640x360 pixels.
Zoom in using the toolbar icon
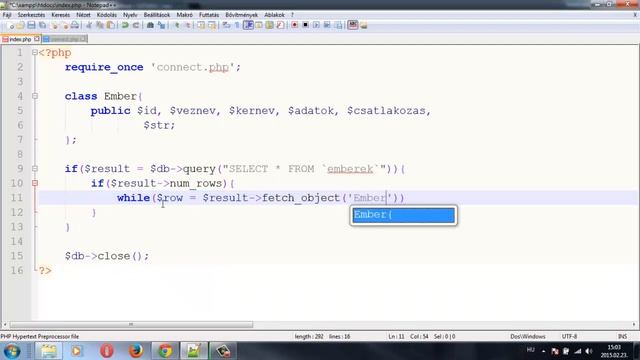click(x=177, y=25)
